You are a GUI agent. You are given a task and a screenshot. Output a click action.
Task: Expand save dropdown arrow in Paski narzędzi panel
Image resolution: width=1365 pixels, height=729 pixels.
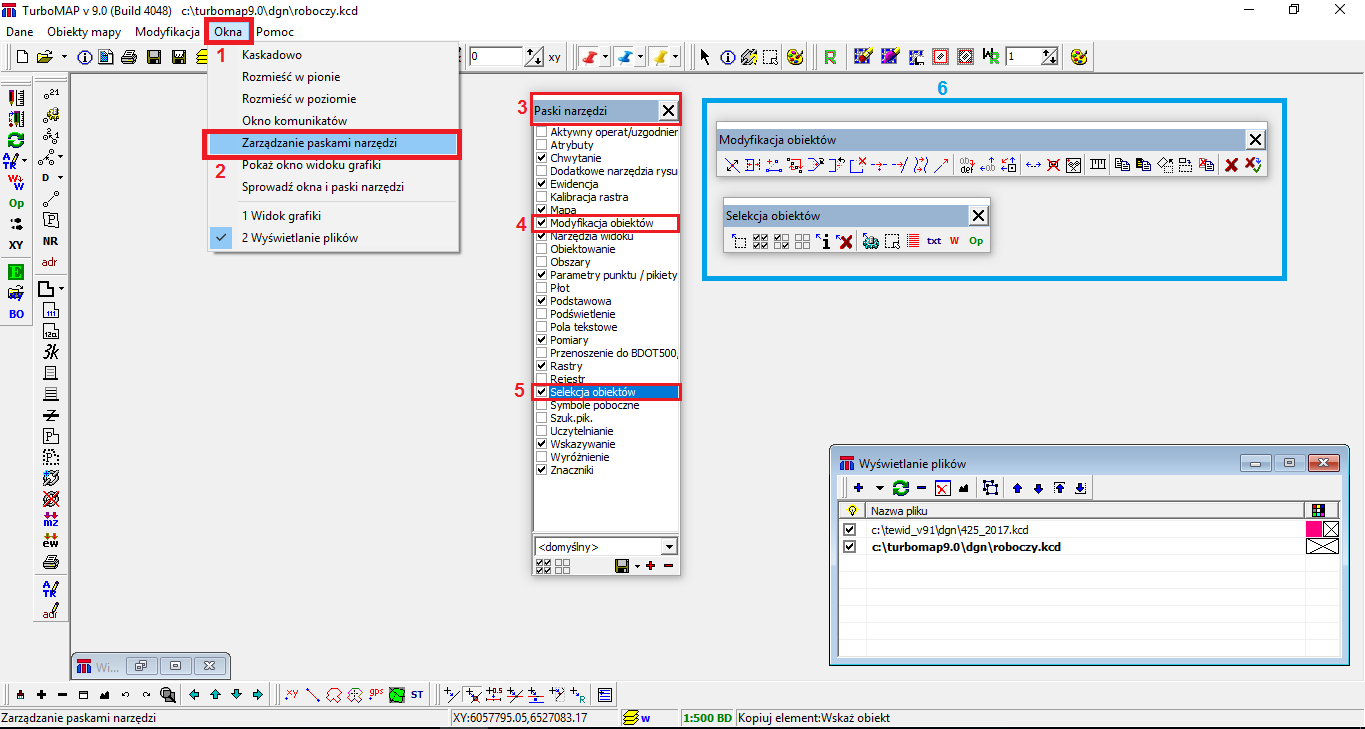pos(637,566)
